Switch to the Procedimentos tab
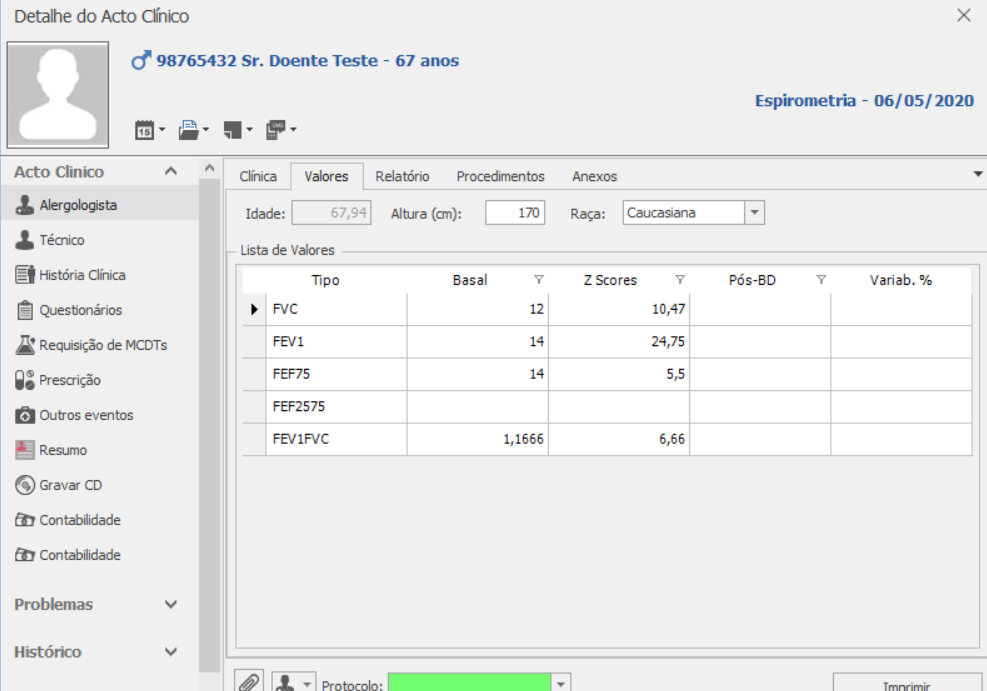Screen dimensions: 987x691 point(500,176)
